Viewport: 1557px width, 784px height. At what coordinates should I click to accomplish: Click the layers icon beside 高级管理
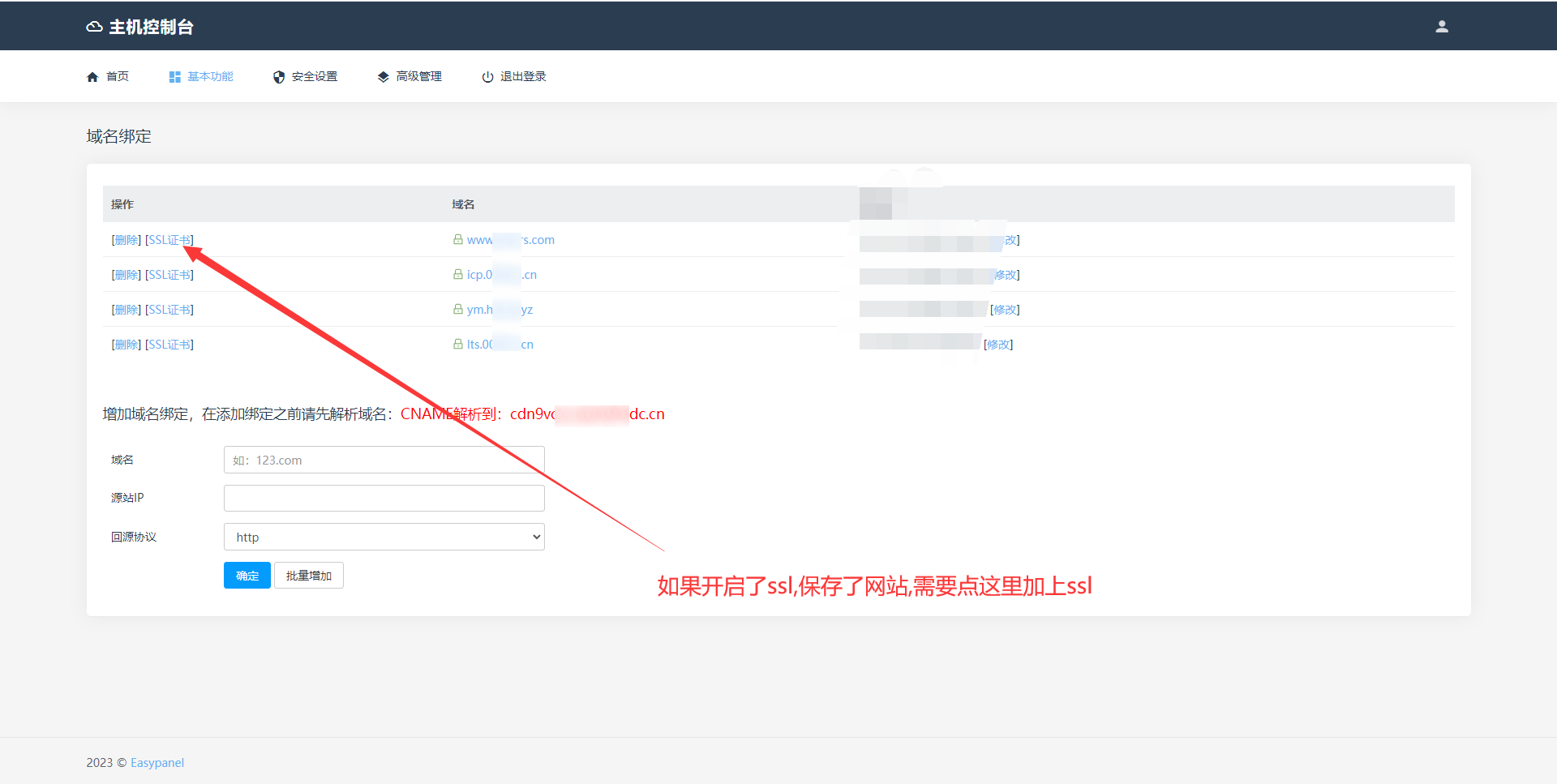383,77
